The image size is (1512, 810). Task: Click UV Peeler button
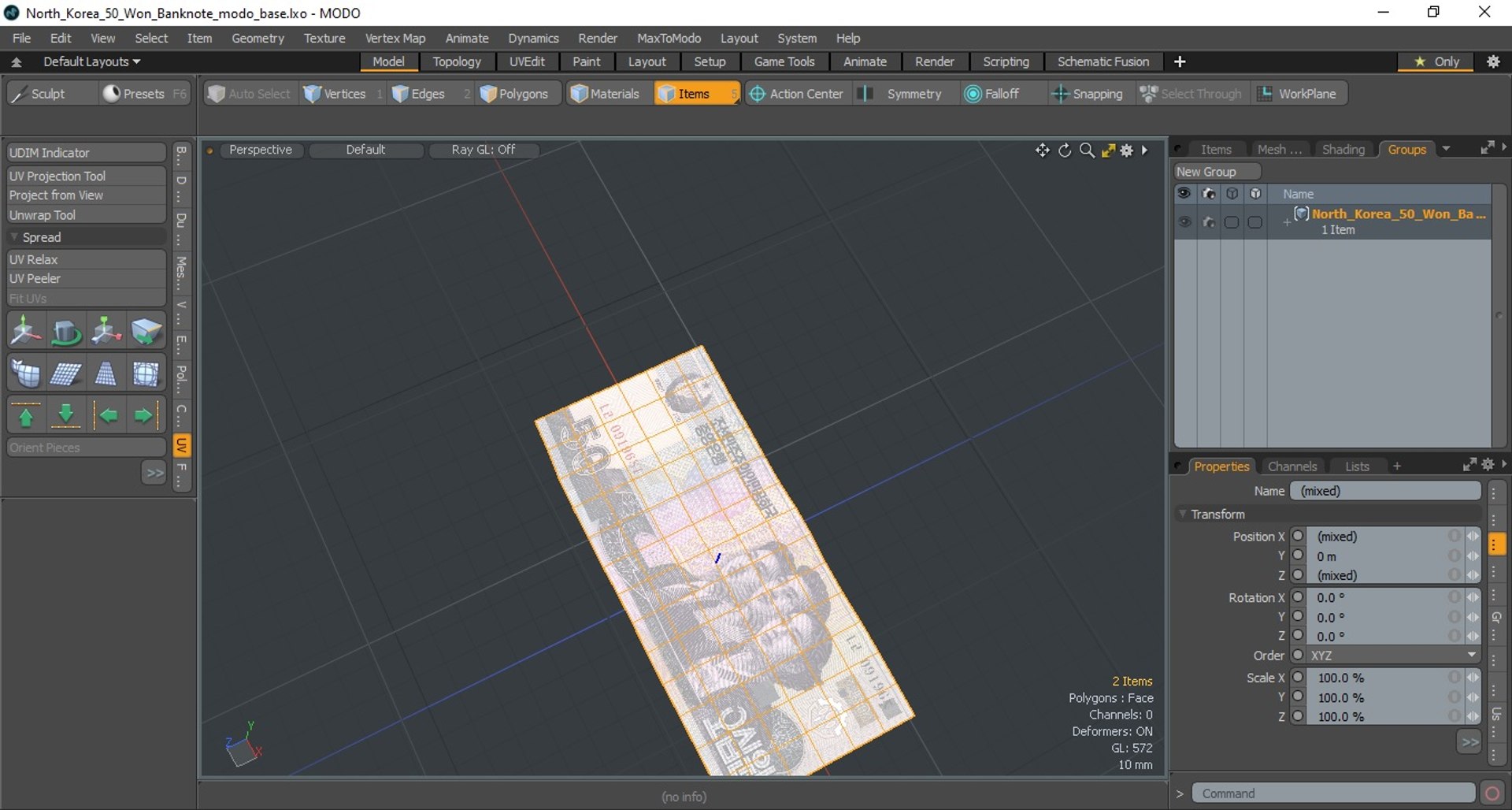click(x=87, y=278)
